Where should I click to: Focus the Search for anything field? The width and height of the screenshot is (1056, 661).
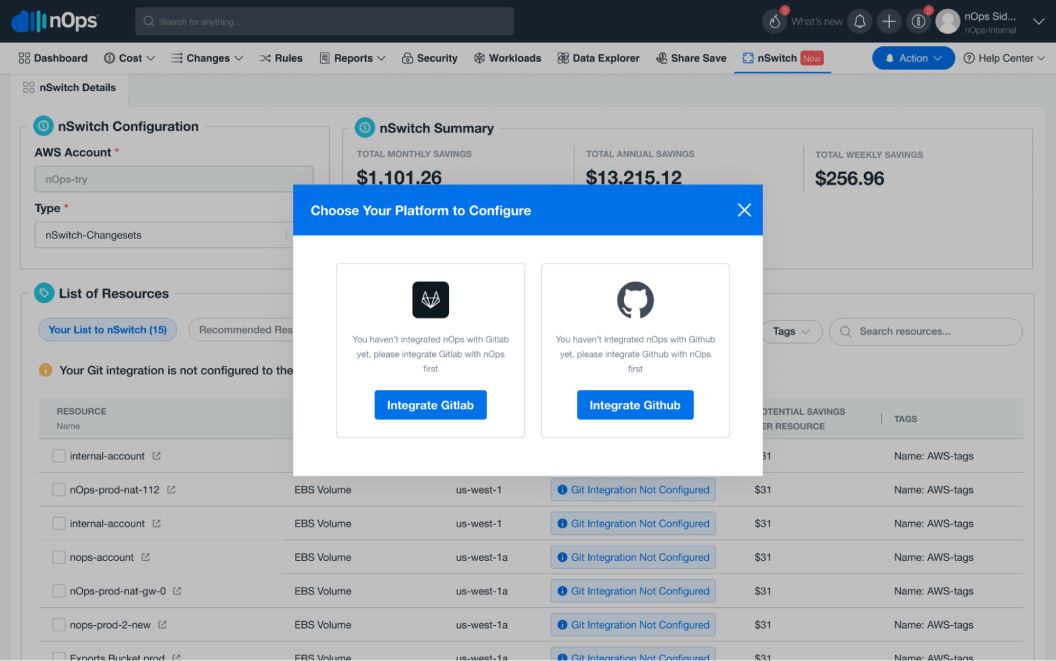point(325,22)
